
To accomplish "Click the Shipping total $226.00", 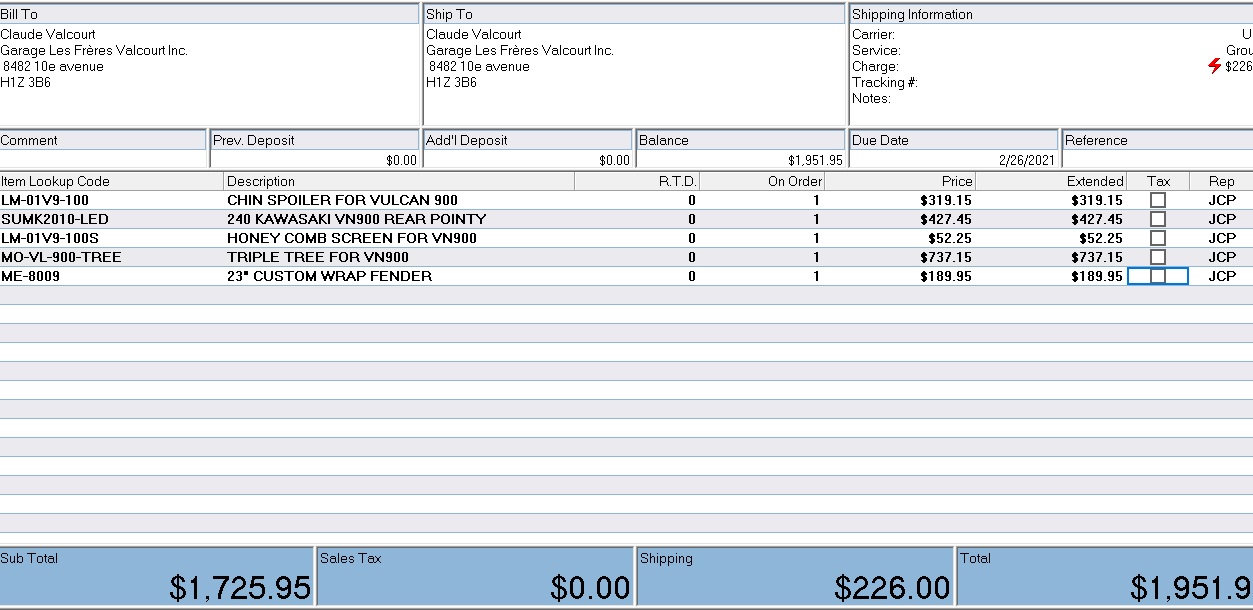I will pos(892,587).
